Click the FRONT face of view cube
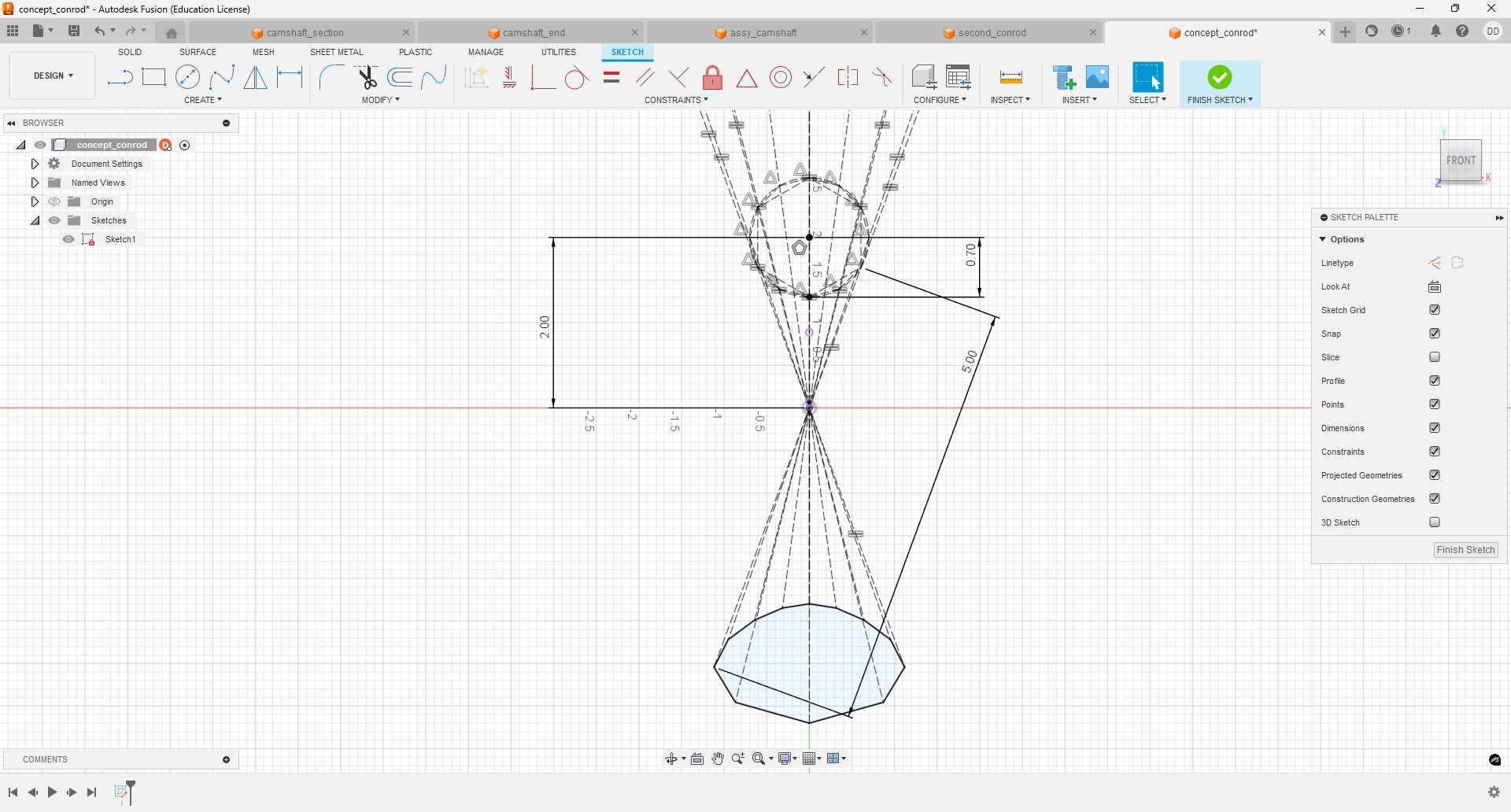 [1461, 161]
